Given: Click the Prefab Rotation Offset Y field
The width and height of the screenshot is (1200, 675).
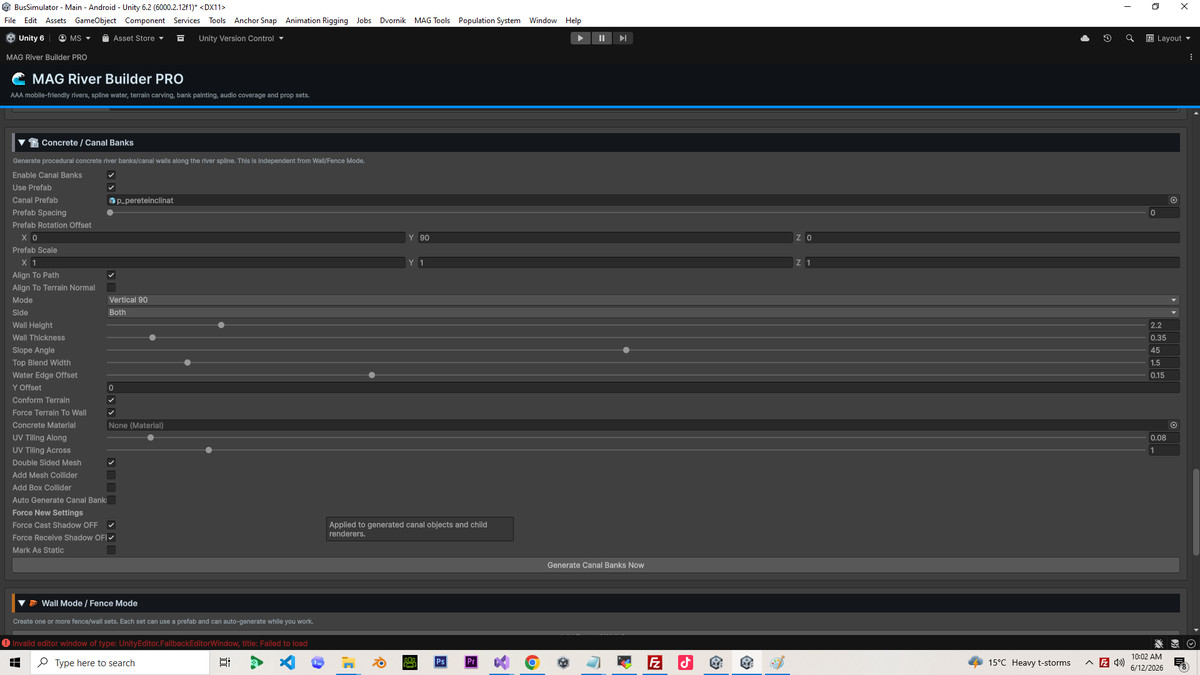Looking at the screenshot, I should coord(605,238).
